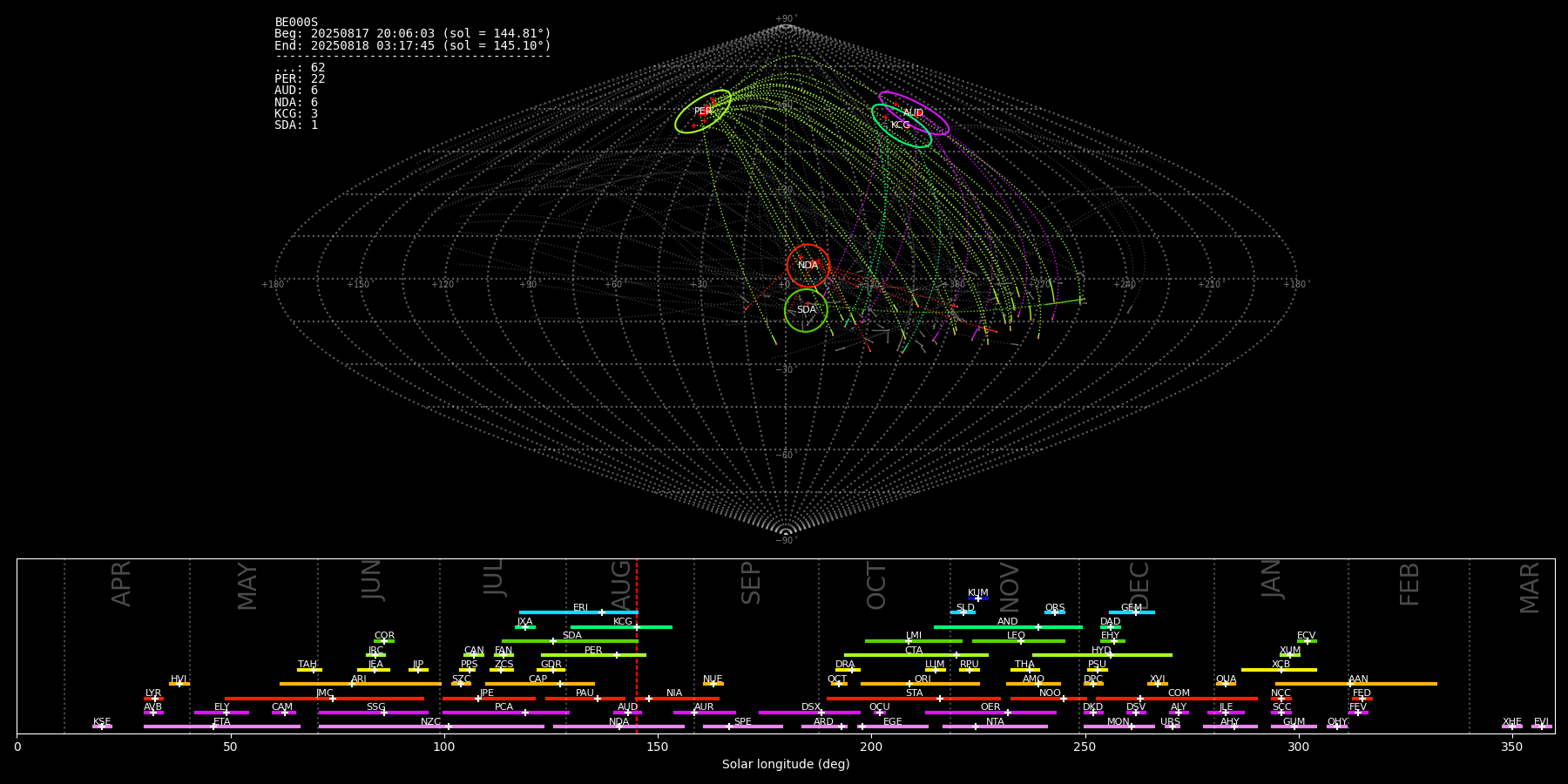Click the PER radiant label on the sky map
The width and height of the screenshot is (1568, 784).
click(703, 112)
